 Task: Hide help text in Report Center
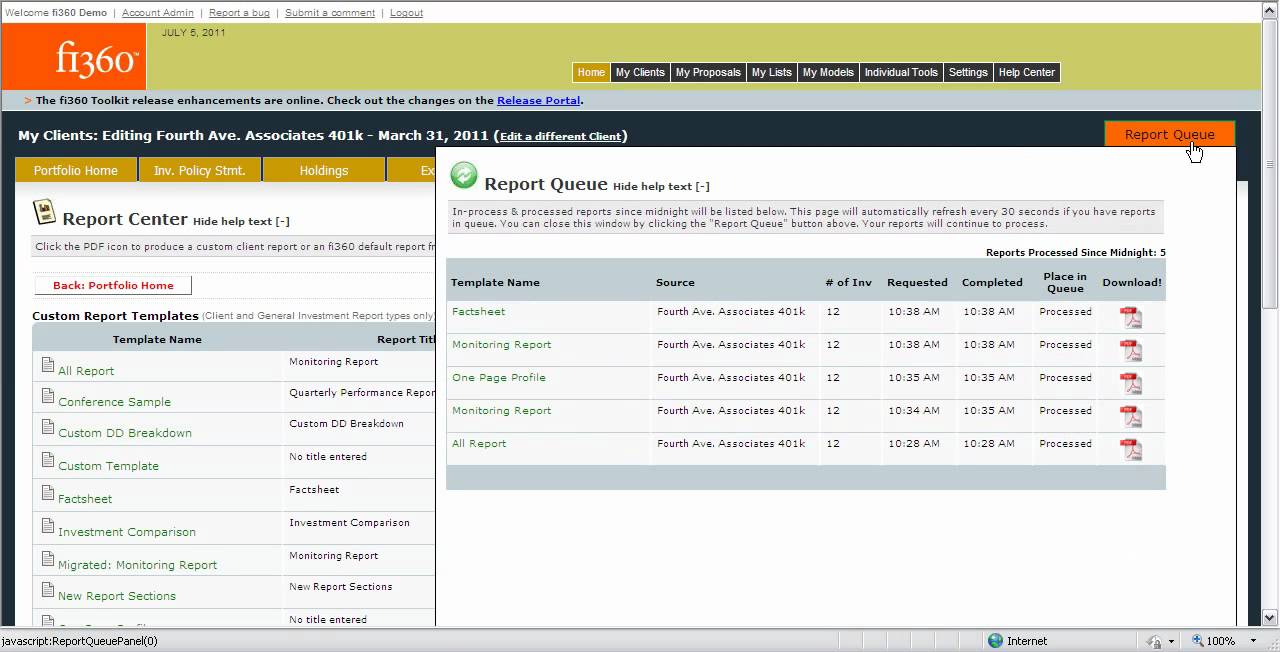pyautogui.click(x=241, y=221)
